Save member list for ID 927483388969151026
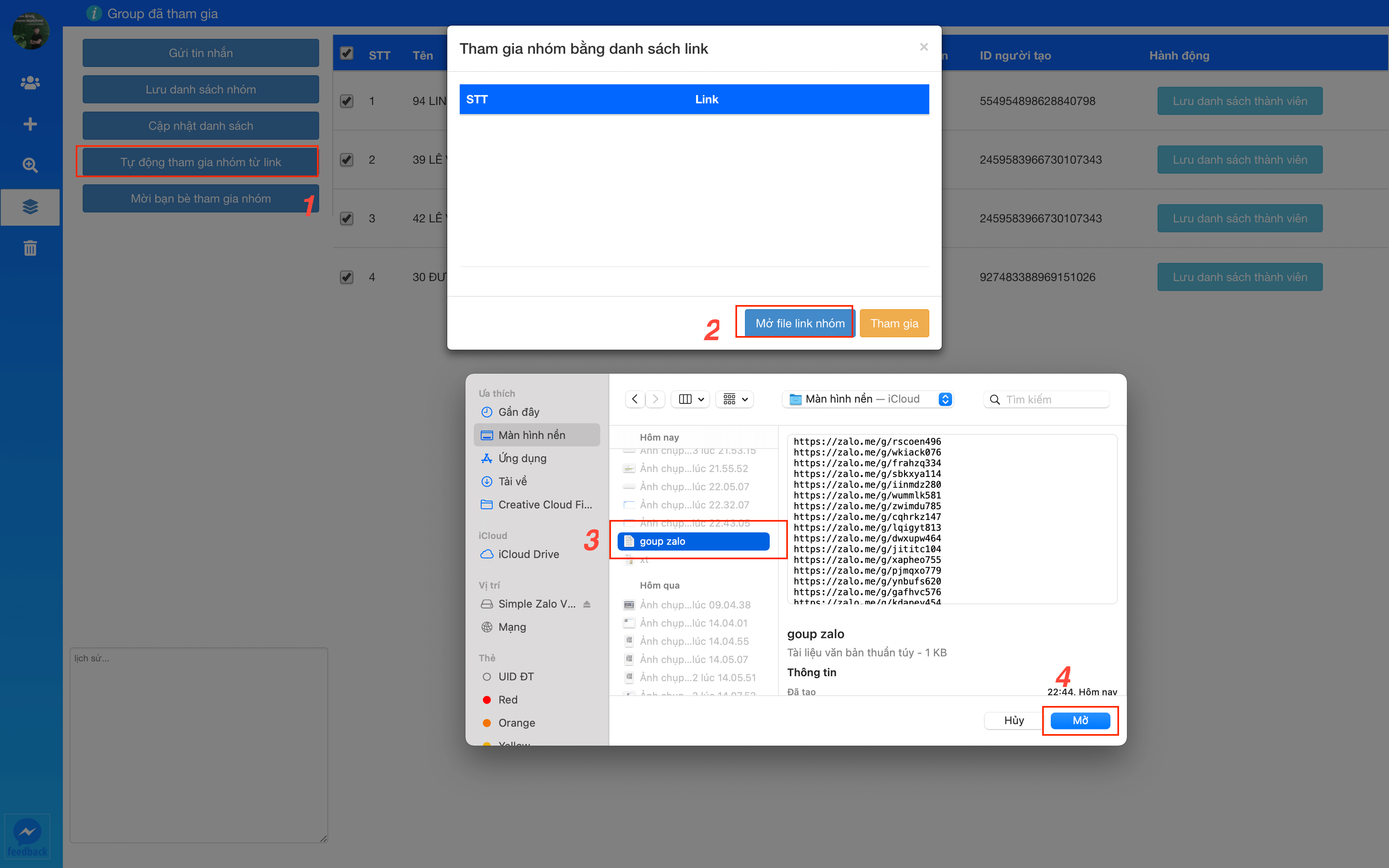The image size is (1389, 868). pos(1240,277)
